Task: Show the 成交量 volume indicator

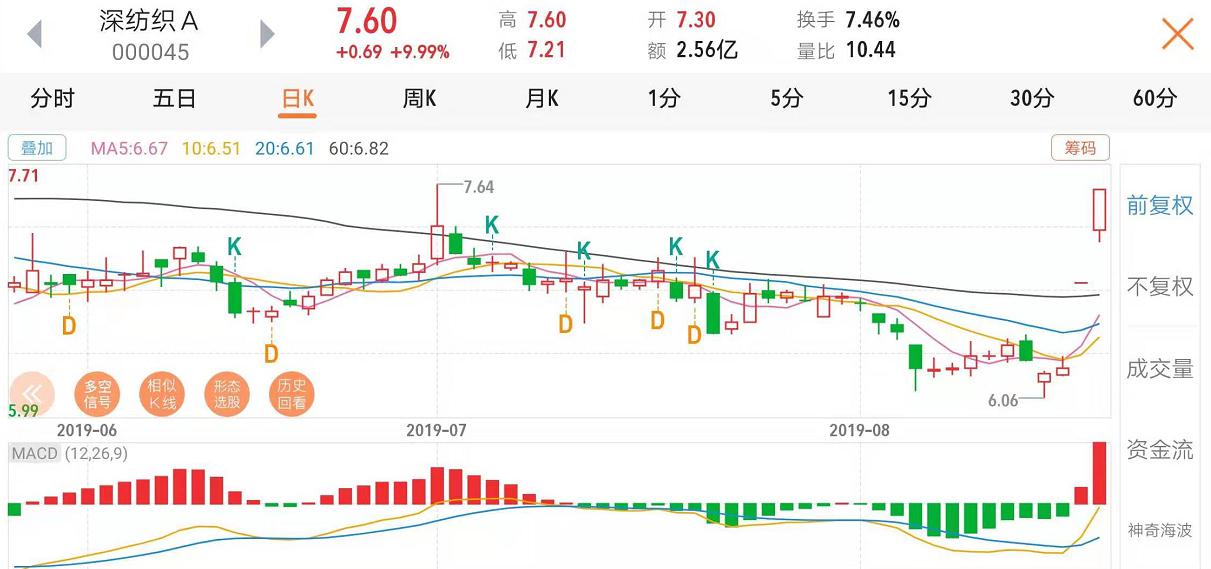Action: 1160,369
